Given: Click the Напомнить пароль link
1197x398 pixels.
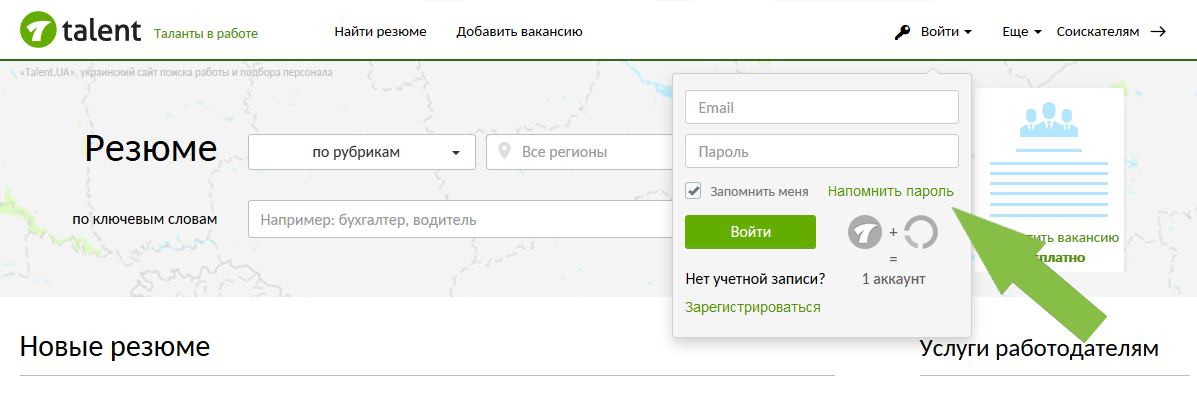Looking at the screenshot, I should pos(891,191).
